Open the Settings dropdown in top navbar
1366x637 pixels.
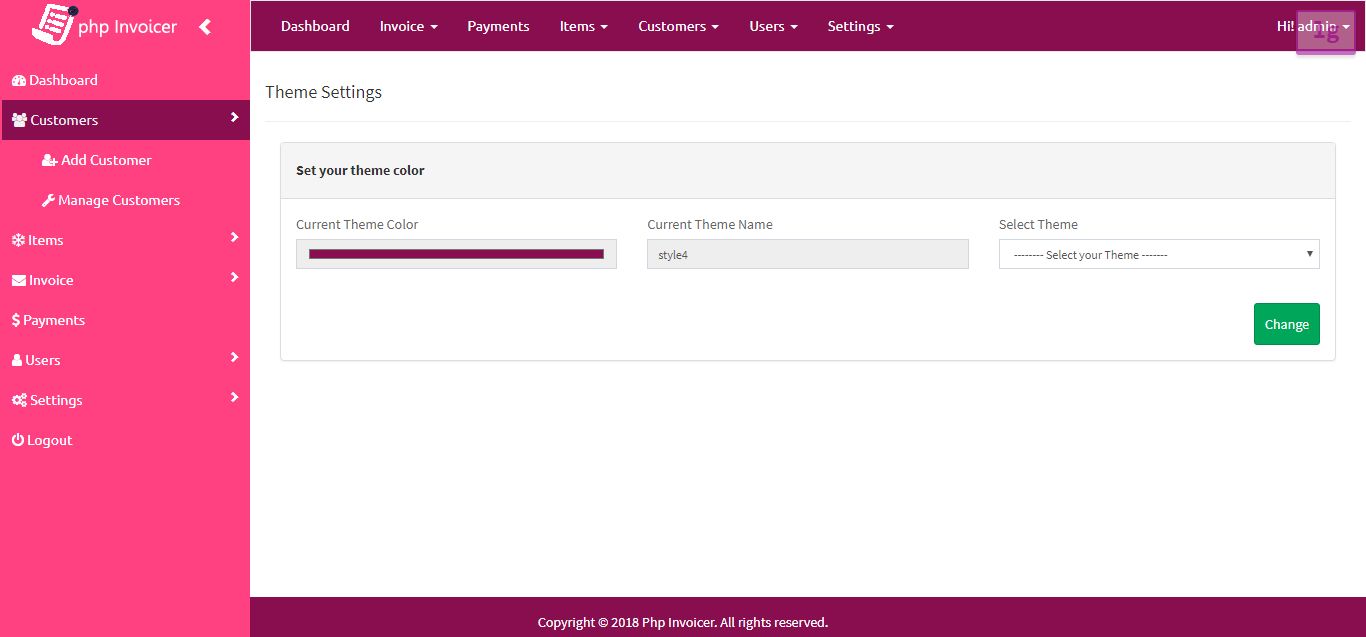click(x=860, y=26)
